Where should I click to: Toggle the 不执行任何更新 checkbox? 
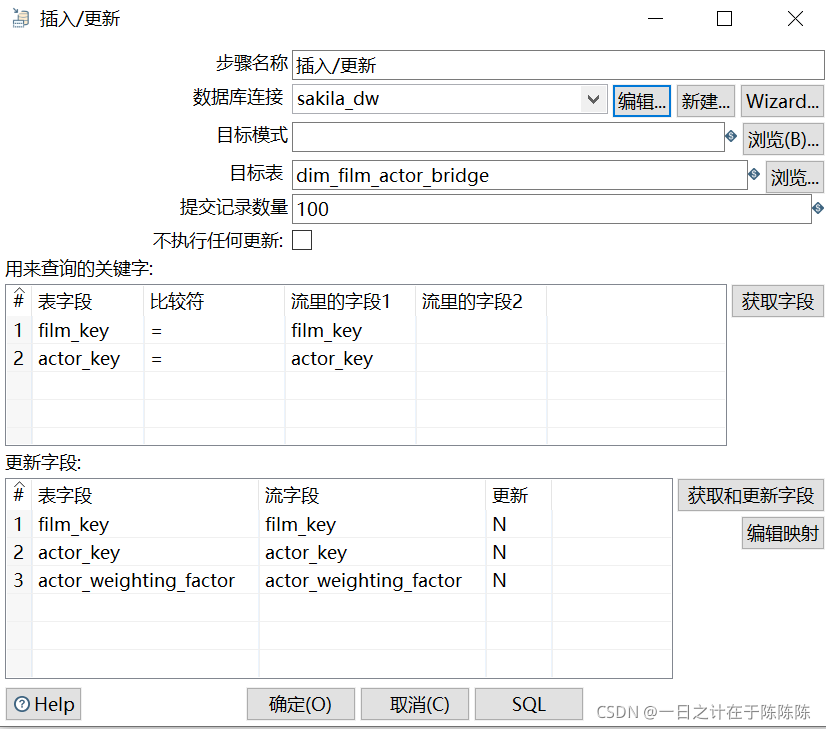pos(302,240)
